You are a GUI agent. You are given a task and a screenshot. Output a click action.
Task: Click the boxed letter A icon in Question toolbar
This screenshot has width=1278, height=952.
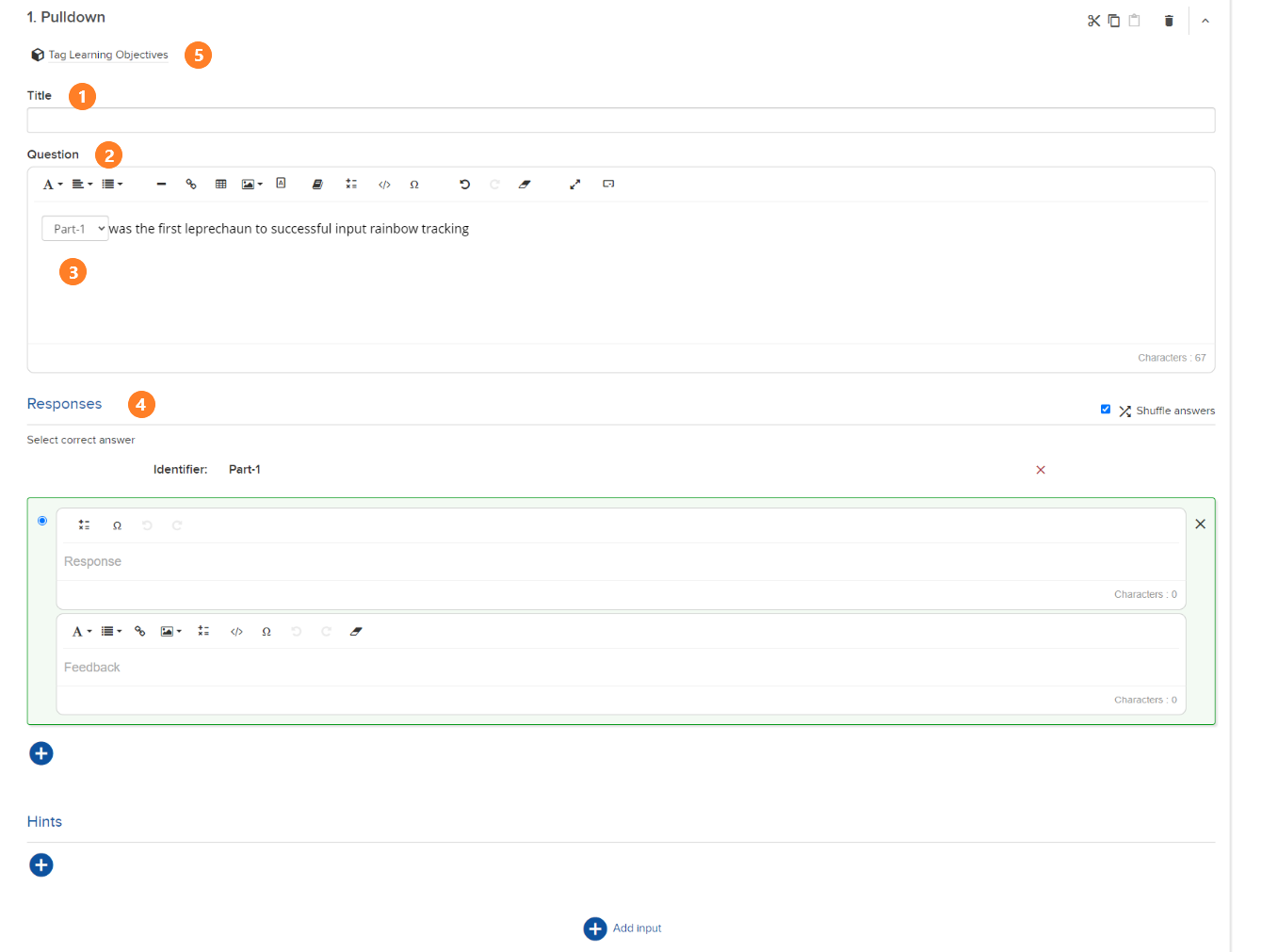281,184
